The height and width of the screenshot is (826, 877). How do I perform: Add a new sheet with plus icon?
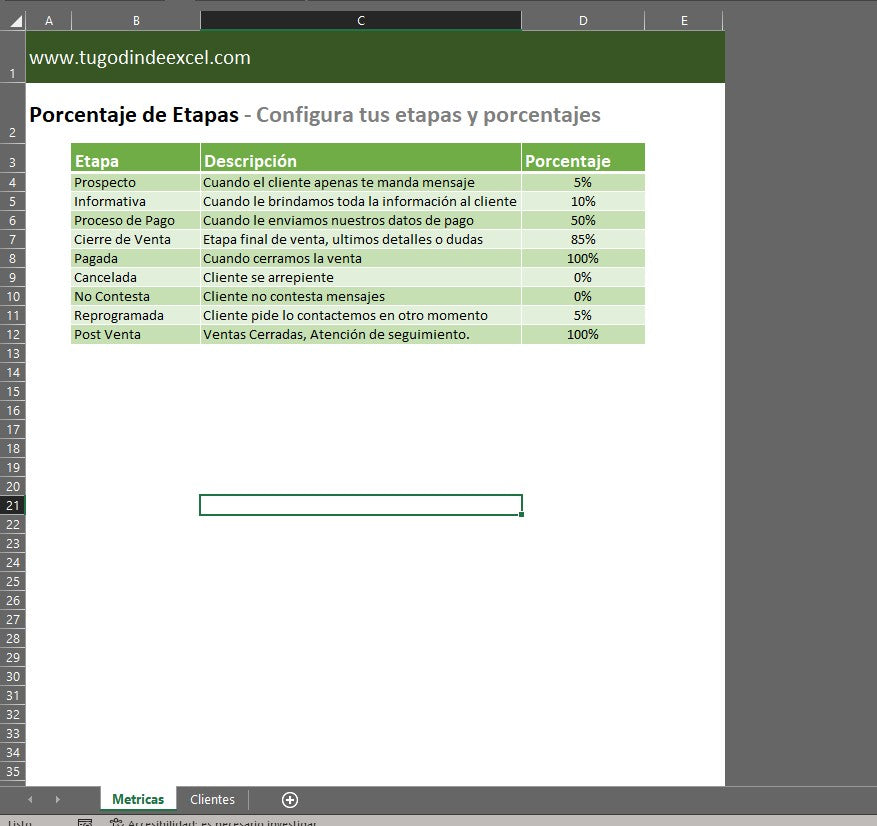290,800
